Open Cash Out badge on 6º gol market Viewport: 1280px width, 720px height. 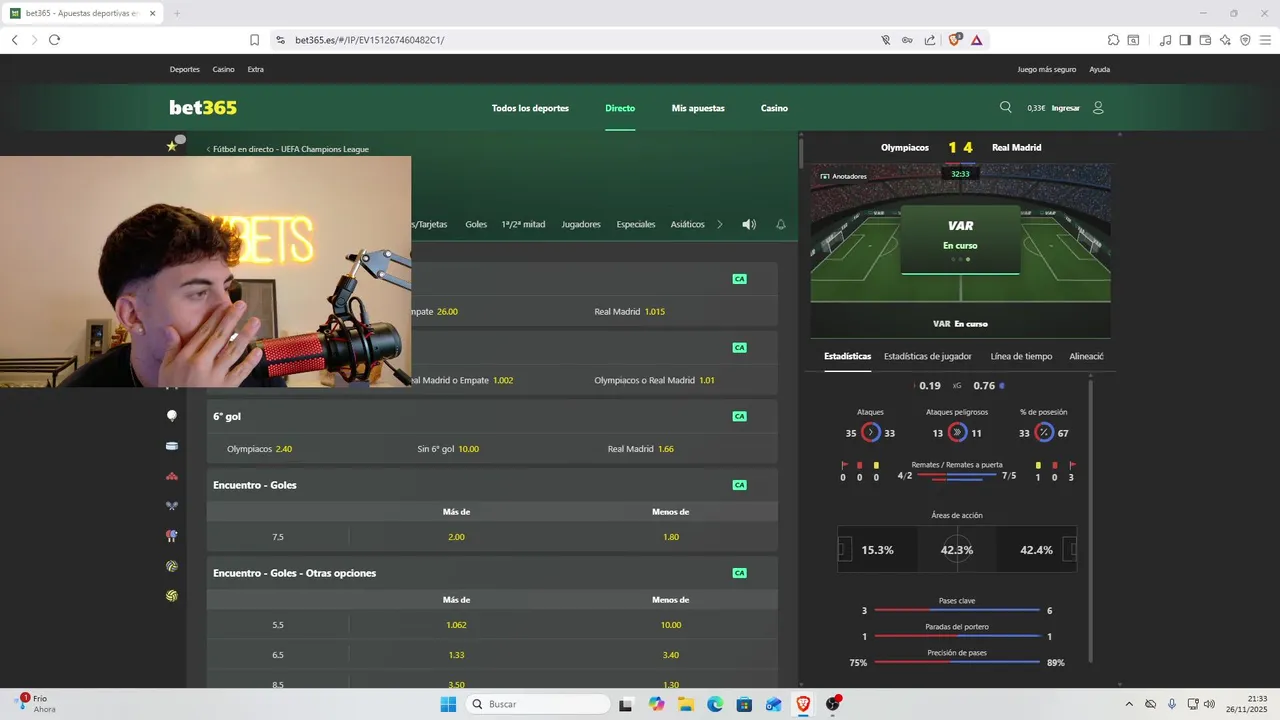click(x=739, y=416)
